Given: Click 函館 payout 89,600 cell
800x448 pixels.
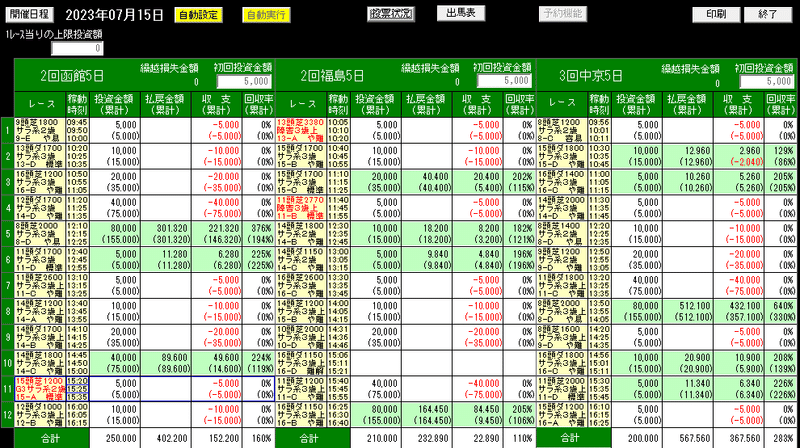Looking at the screenshot, I should click(166, 363).
